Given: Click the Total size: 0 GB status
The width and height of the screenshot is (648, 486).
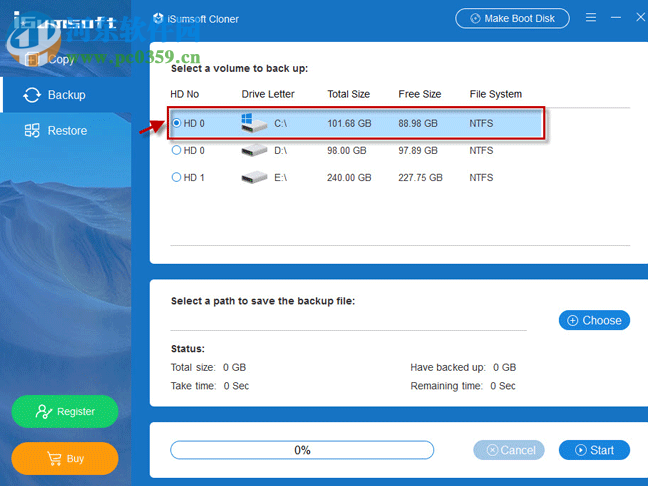Looking at the screenshot, I should pos(208,367).
